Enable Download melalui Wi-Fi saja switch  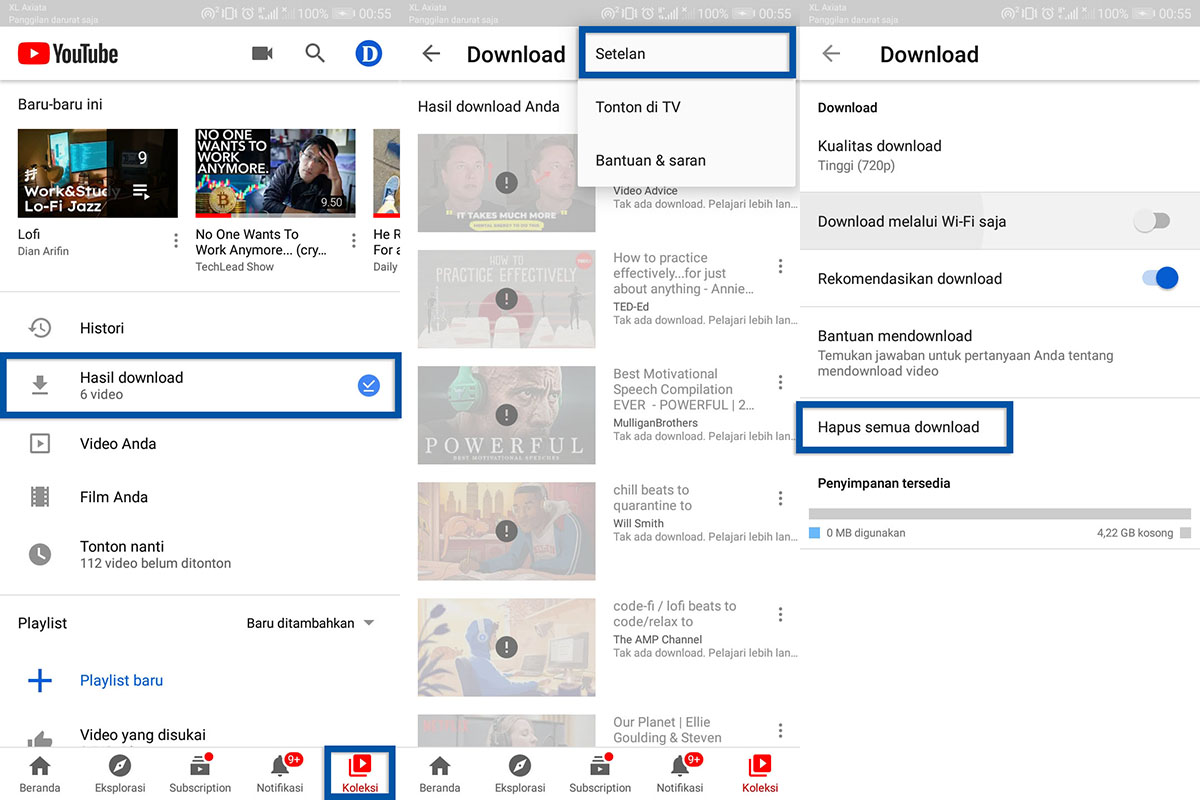[1151, 222]
